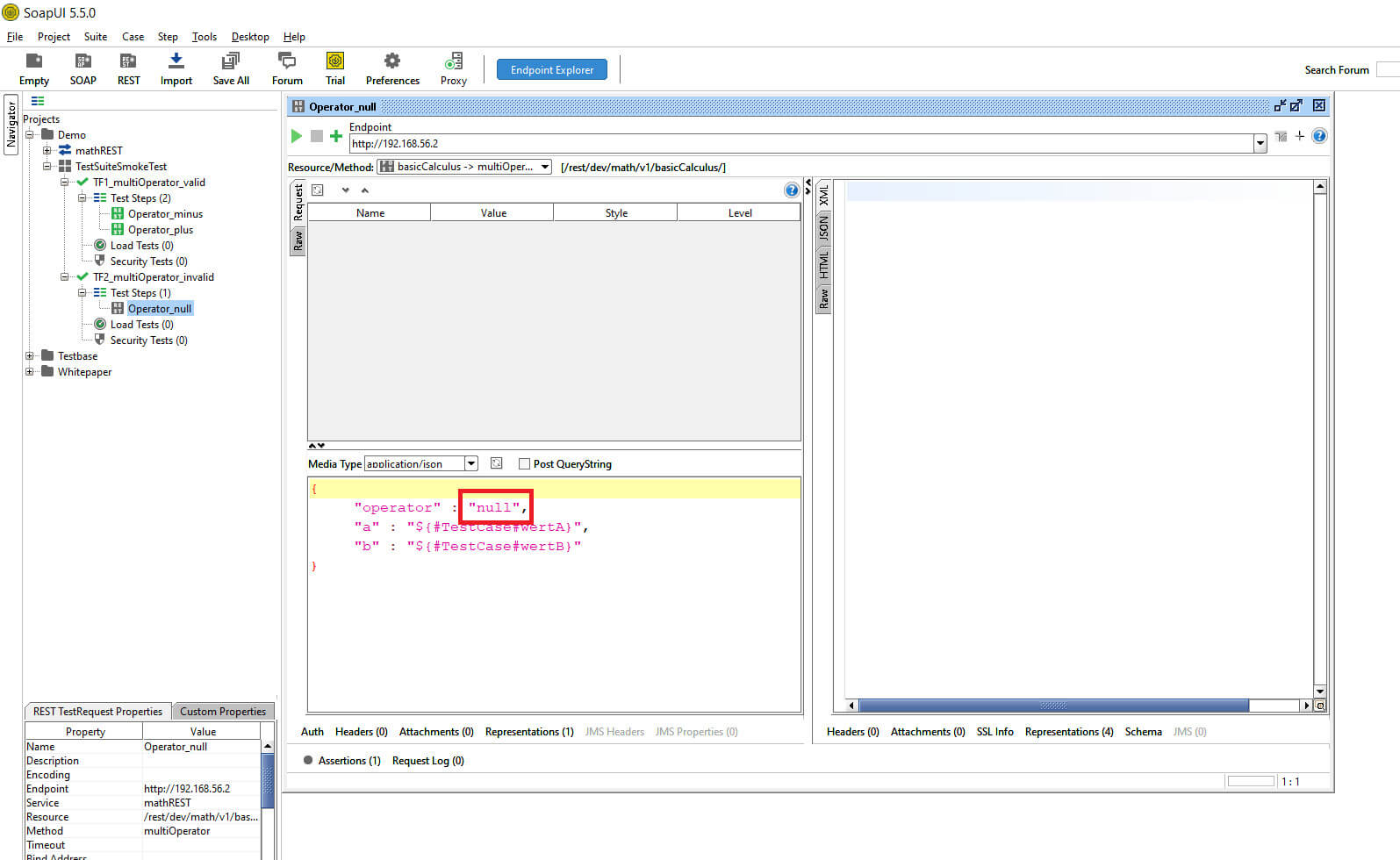Expand the mathREST service node

(47, 151)
